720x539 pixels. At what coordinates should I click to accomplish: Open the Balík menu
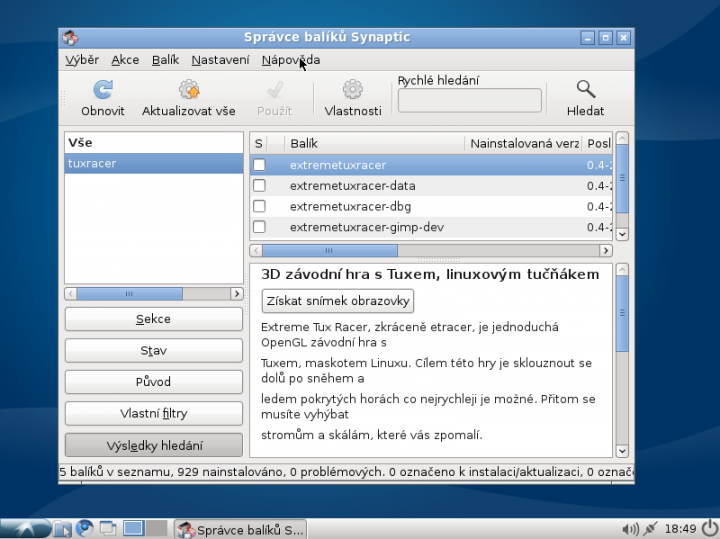tap(165, 60)
